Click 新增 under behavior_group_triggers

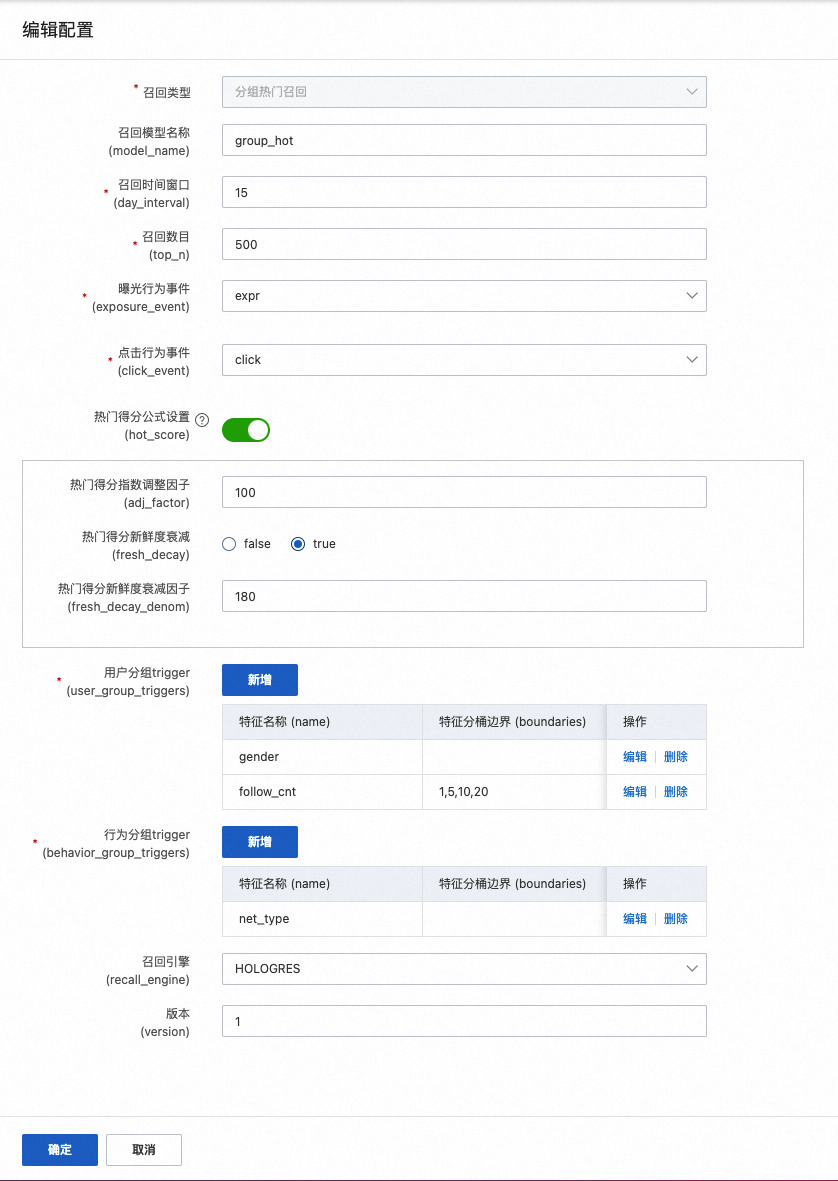coord(260,842)
